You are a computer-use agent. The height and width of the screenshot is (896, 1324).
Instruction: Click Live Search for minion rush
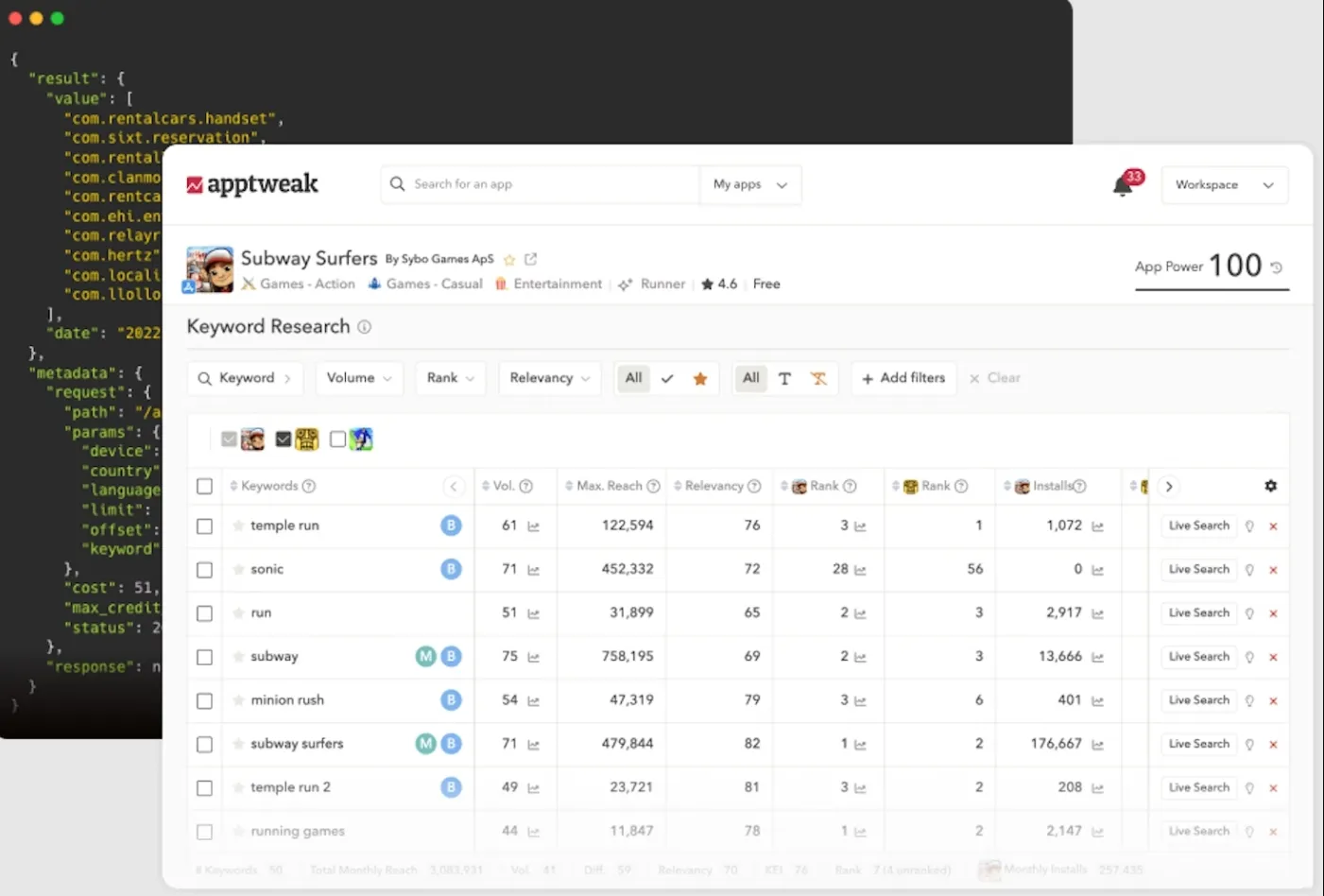[1198, 700]
